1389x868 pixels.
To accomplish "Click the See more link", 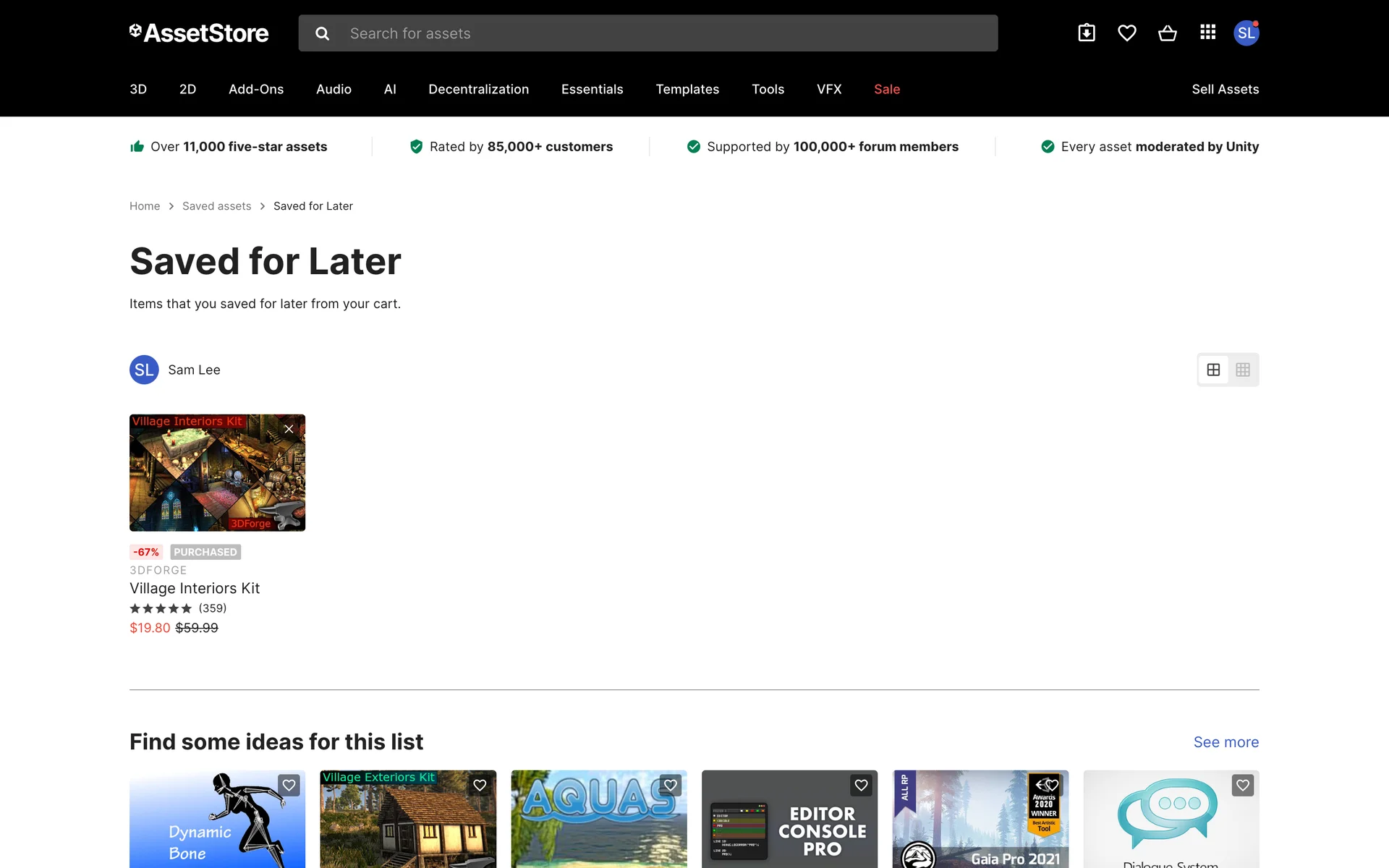I will click(x=1226, y=742).
